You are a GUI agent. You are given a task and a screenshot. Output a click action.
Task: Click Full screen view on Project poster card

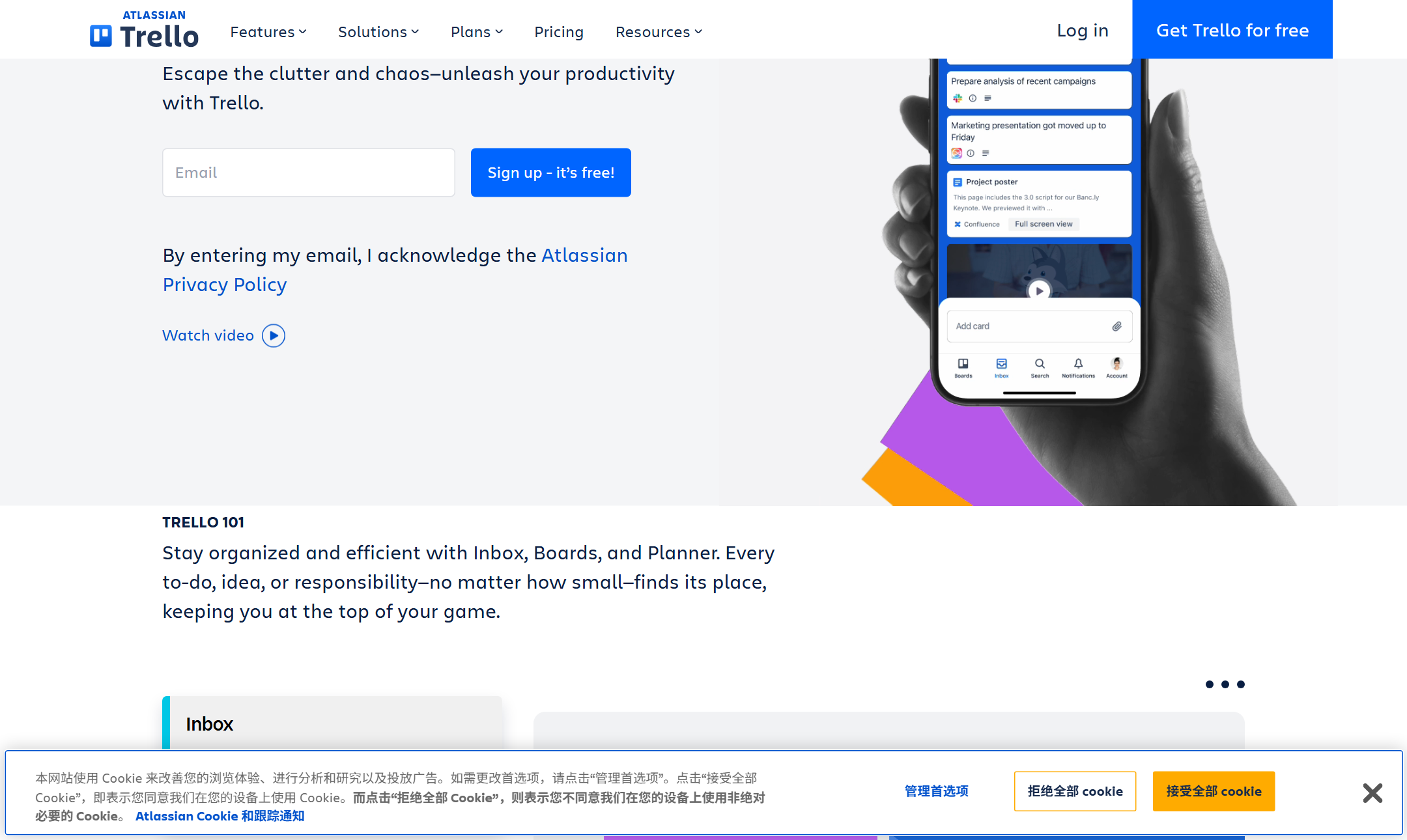(x=1044, y=224)
